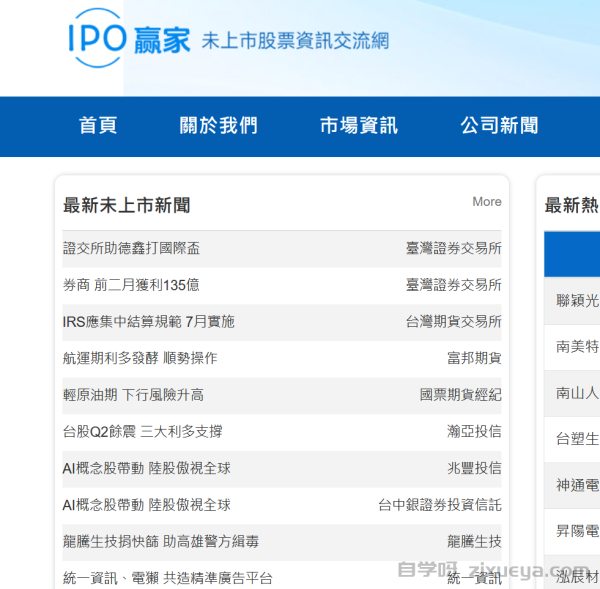600x589 pixels.
Task: Click More link in 最新未上市新聞
Action: coord(487,202)
